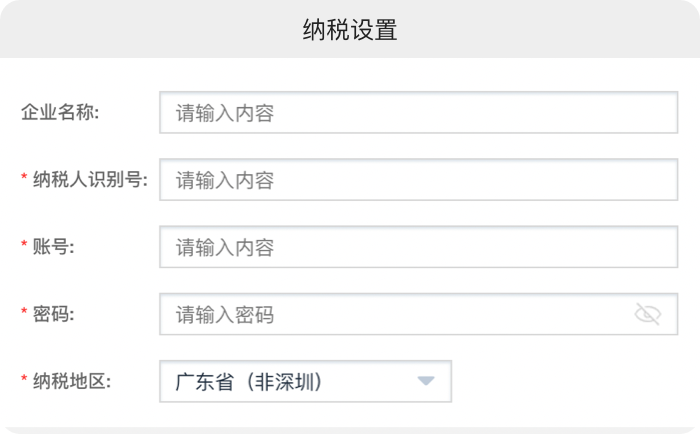This screenshot has width=700, height=434.
Task: Click the red asterisk before 纳税人识别号
Action: pyautogui.click(x=24, y=179)
